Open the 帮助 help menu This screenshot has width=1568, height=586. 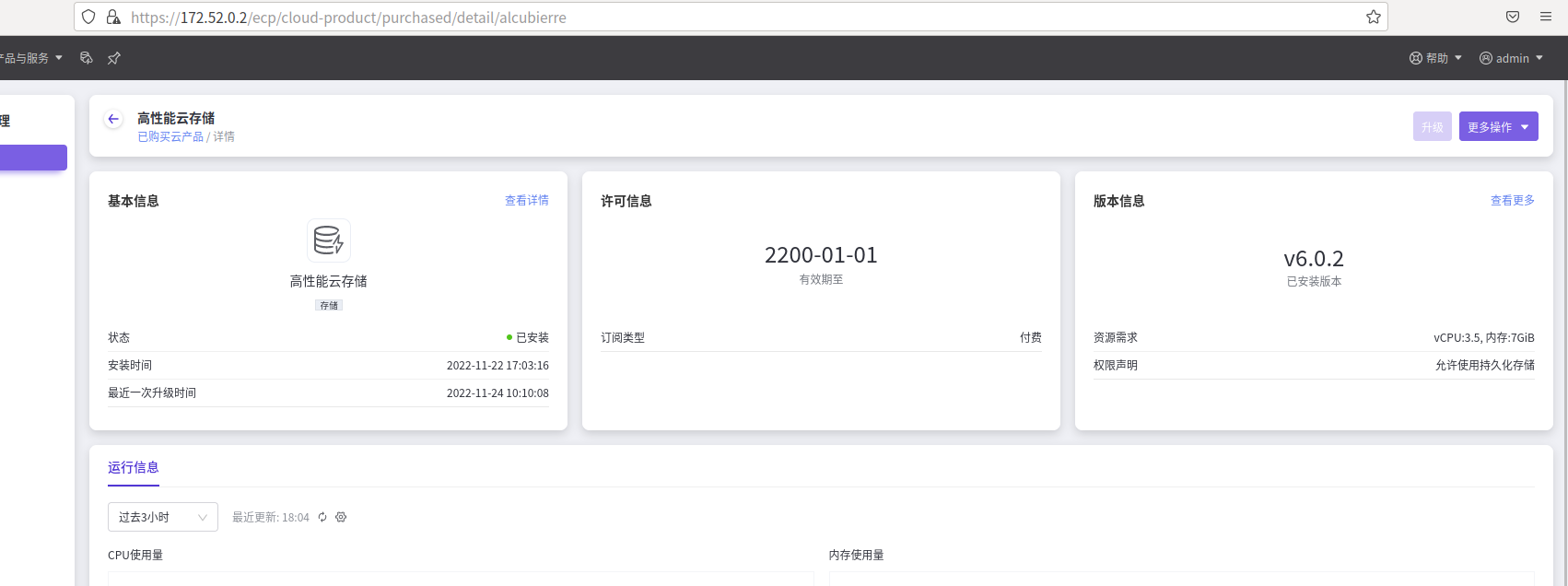(x=1435, y=58)
